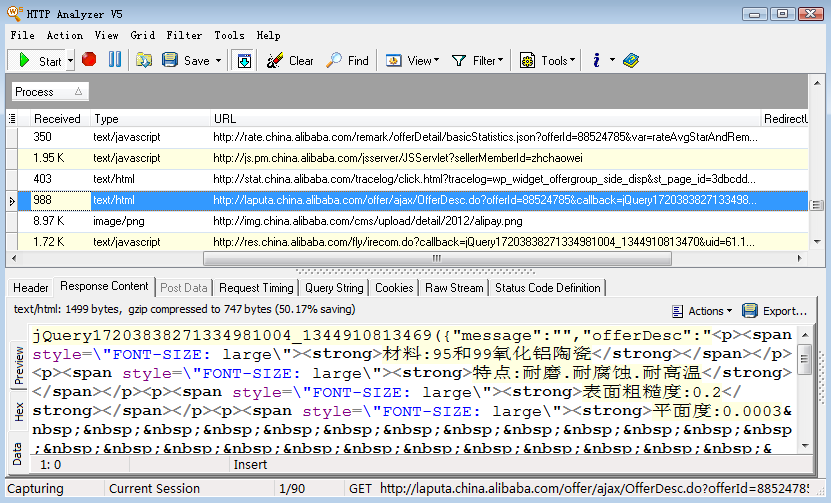This screenshot has width=831, height=503.
Task: Click the Current Session status entry
Action: [x=154, y=489]
